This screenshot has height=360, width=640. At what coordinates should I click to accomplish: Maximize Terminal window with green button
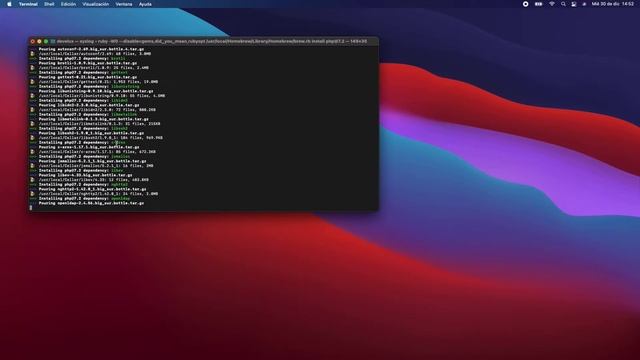click(46, 41)
